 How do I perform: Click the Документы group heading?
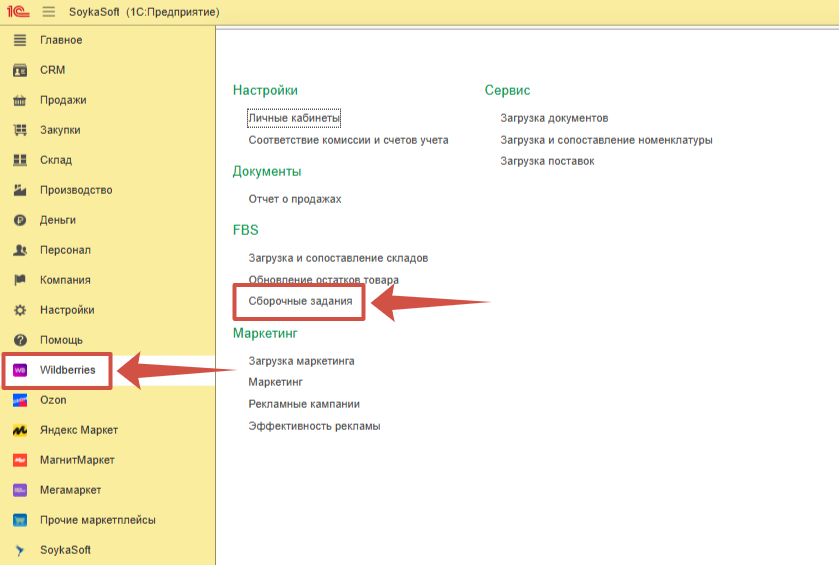[x=266, y=172]
